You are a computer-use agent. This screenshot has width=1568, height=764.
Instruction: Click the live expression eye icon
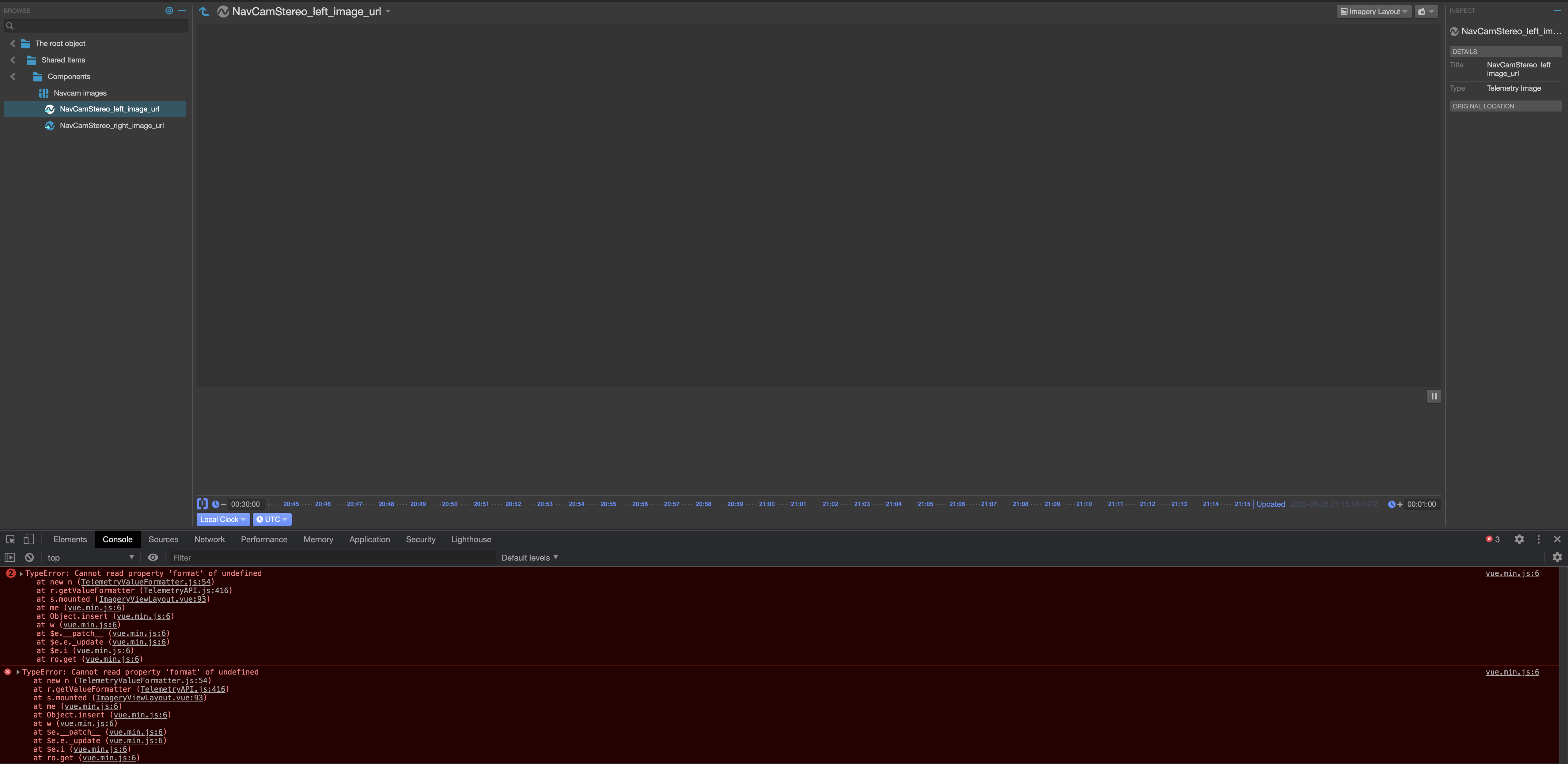(x=153, y=558)
